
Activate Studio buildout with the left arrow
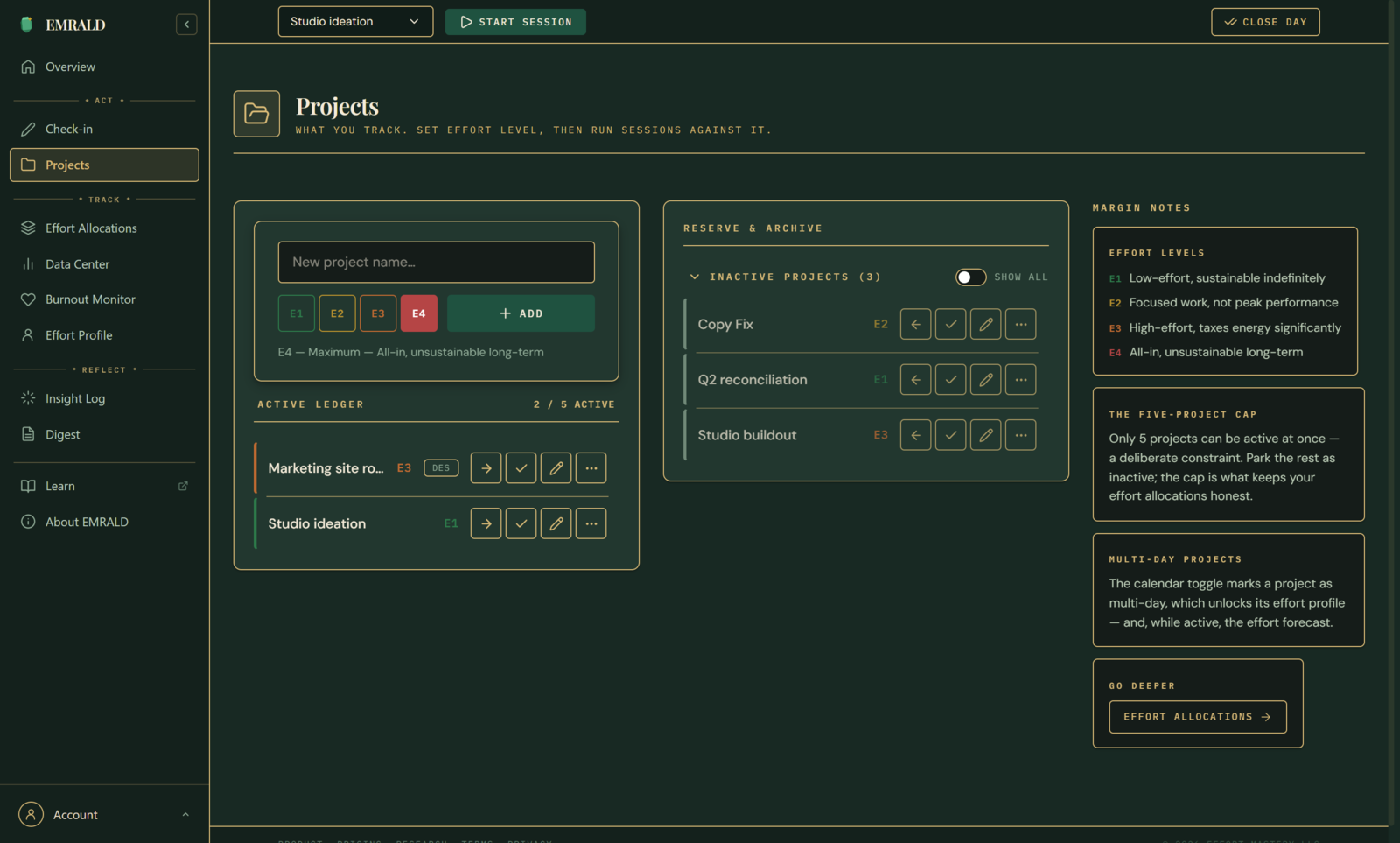click(916, 435)
